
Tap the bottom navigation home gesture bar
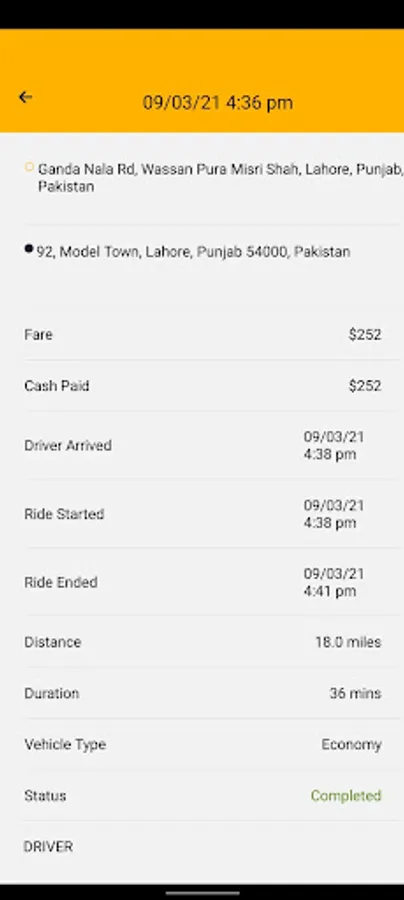tap(202, 893)
